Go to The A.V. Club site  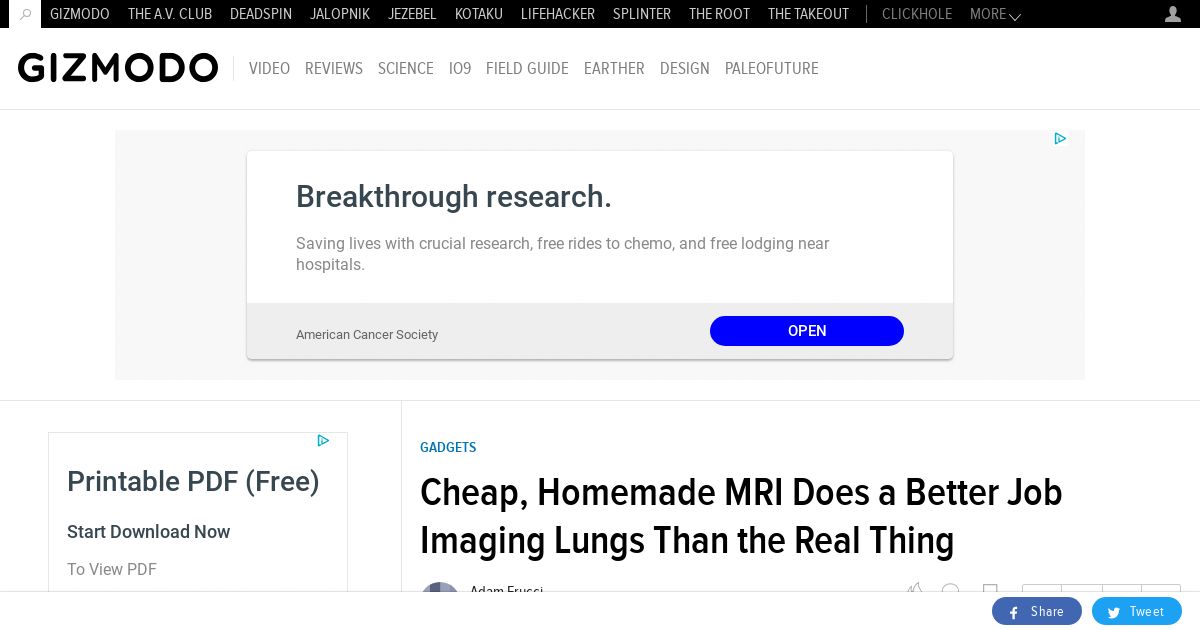pos(170,14)
